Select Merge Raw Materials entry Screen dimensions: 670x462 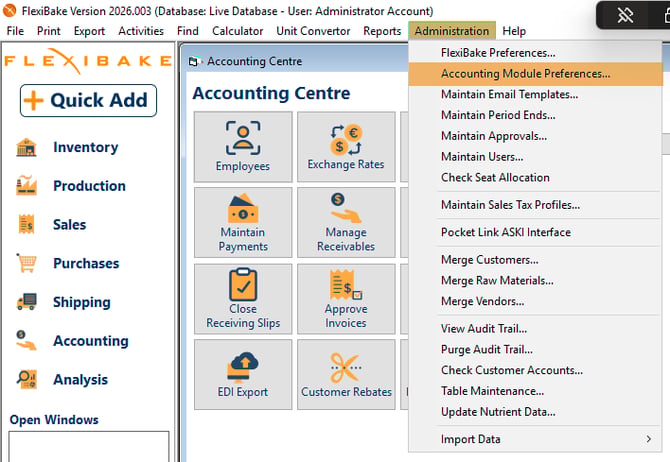535,281
